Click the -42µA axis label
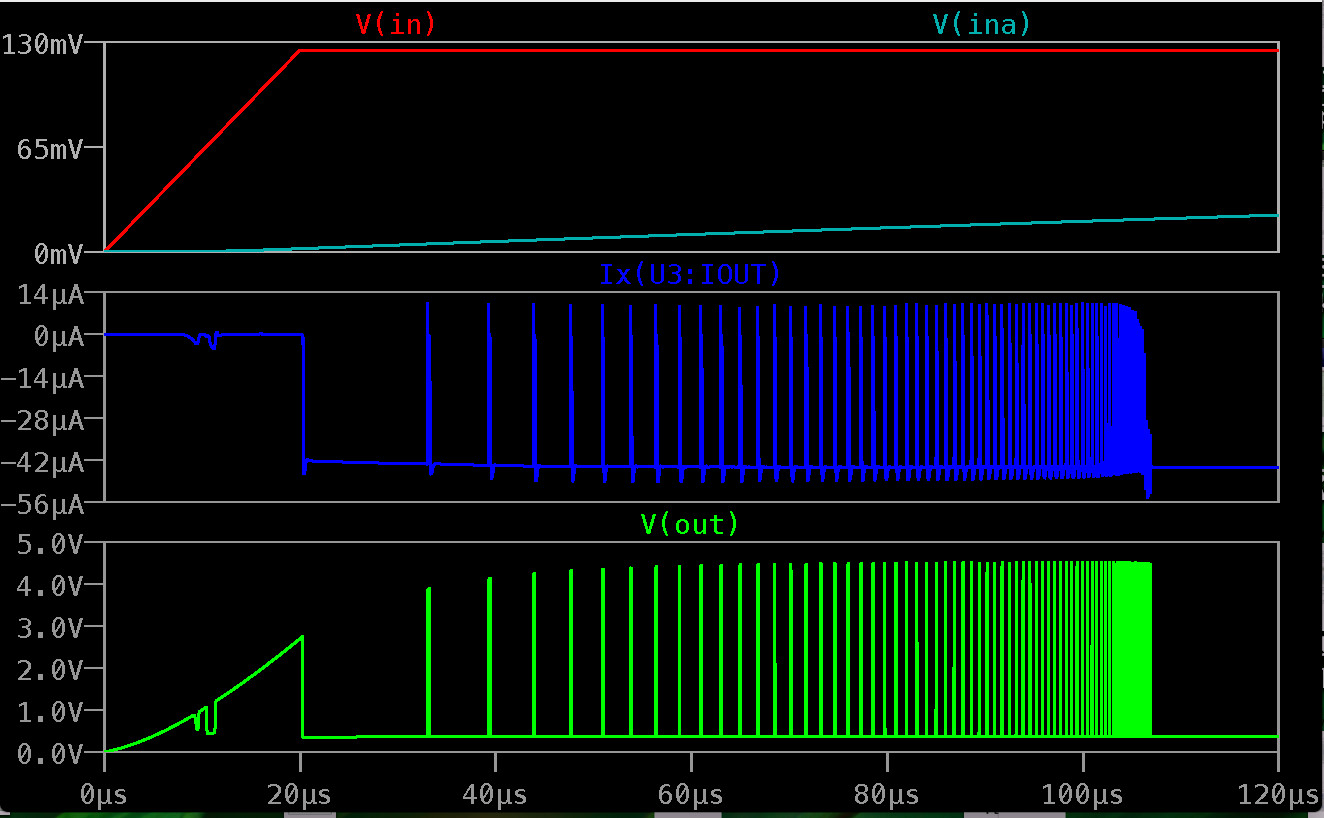 coord(41,464)
